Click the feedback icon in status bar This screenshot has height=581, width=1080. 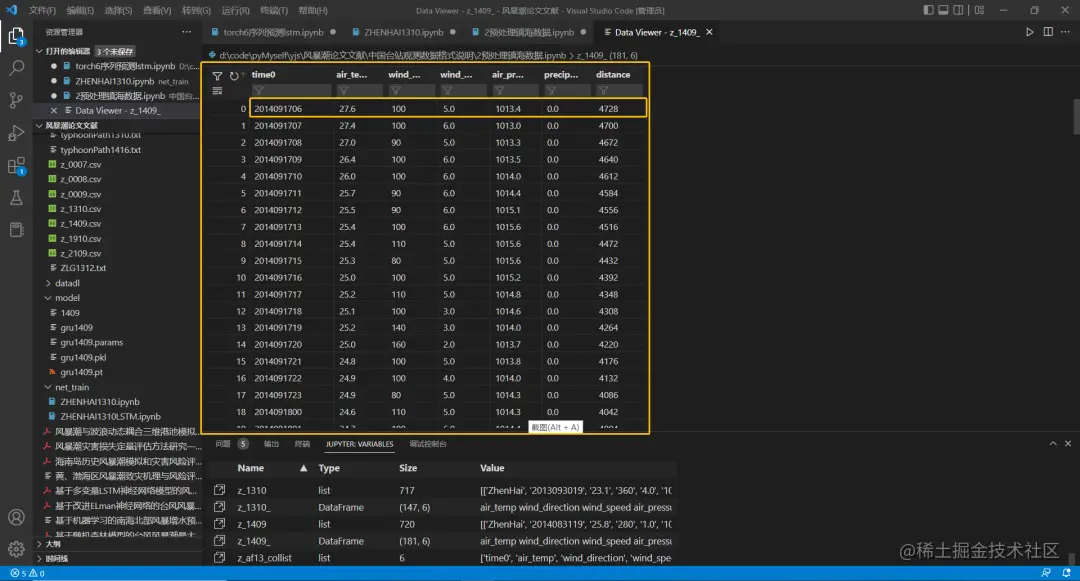pyautogui.click(x=1046, y=573)
